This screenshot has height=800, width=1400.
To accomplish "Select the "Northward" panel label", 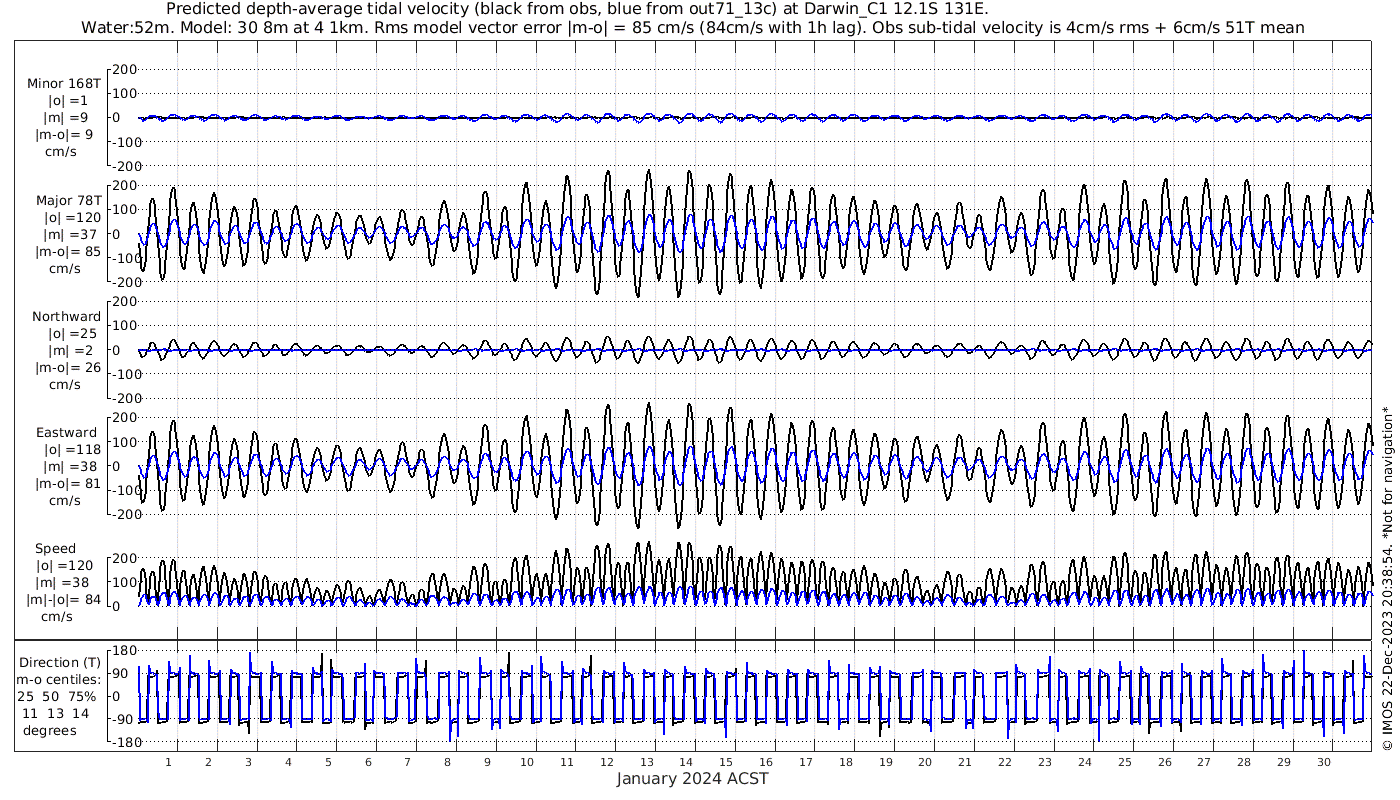I will 66,316.
